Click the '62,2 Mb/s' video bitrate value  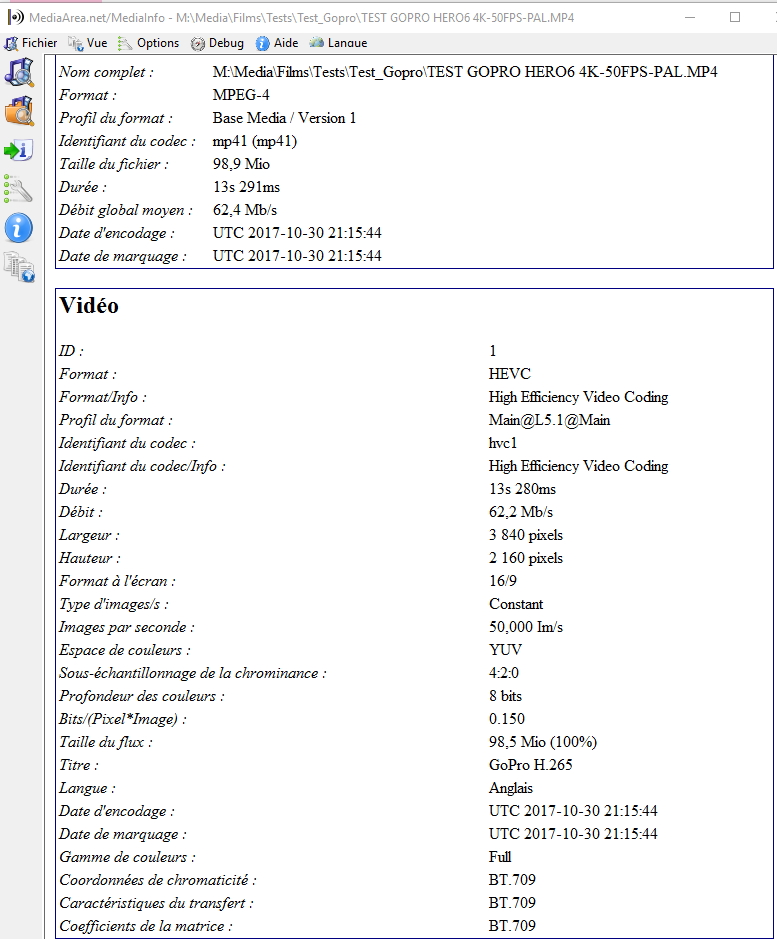521,512
